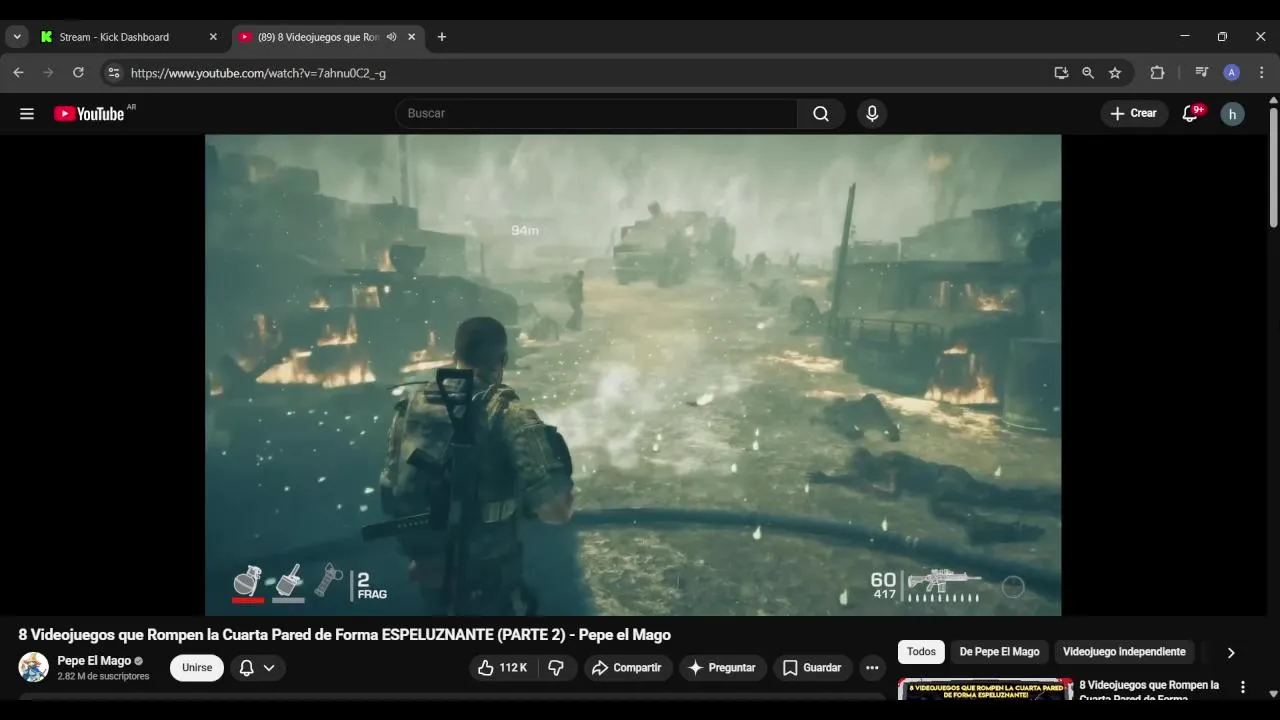This screenshot has width=1280, height=720.
Task: Open more actions ellipsis button
Action: [872, 668]
